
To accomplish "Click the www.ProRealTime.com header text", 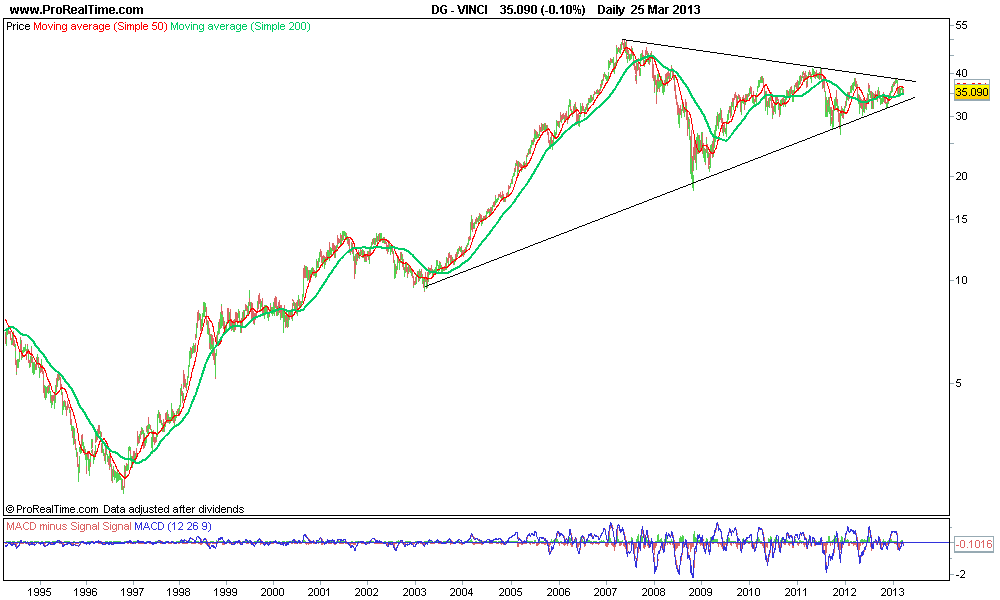I will point(77,10).
